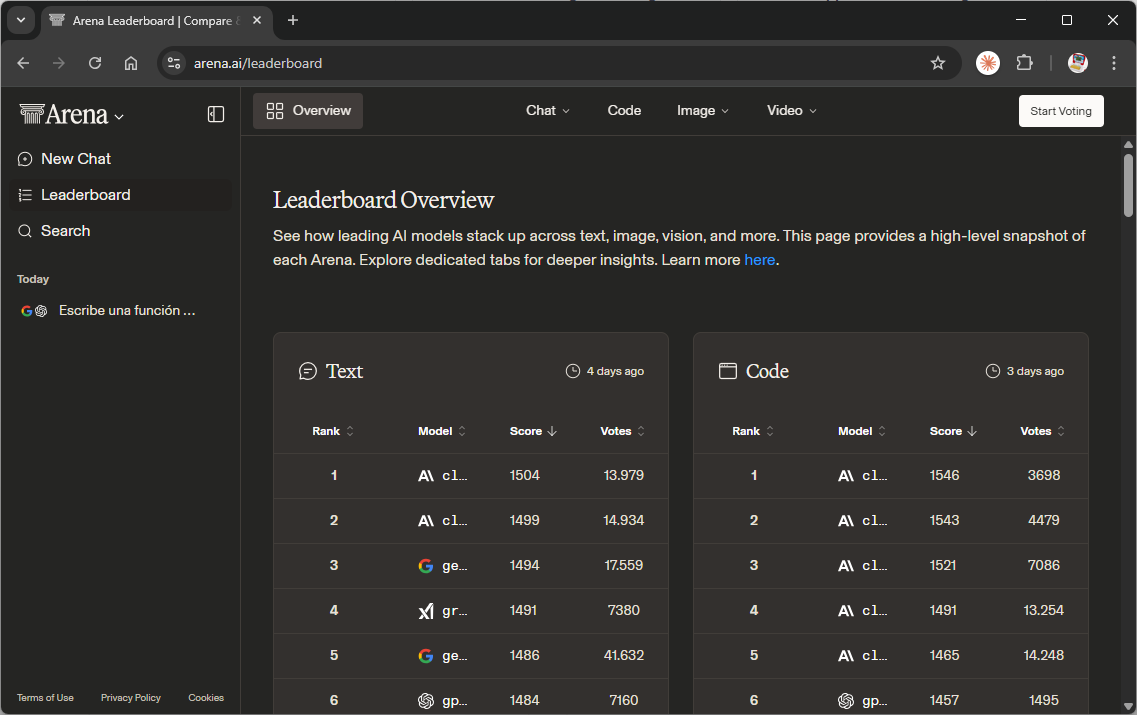This screenshot has width=1137, height=715.
Task: Open Privacy Policy link
Action: click(x=131, y=698)
